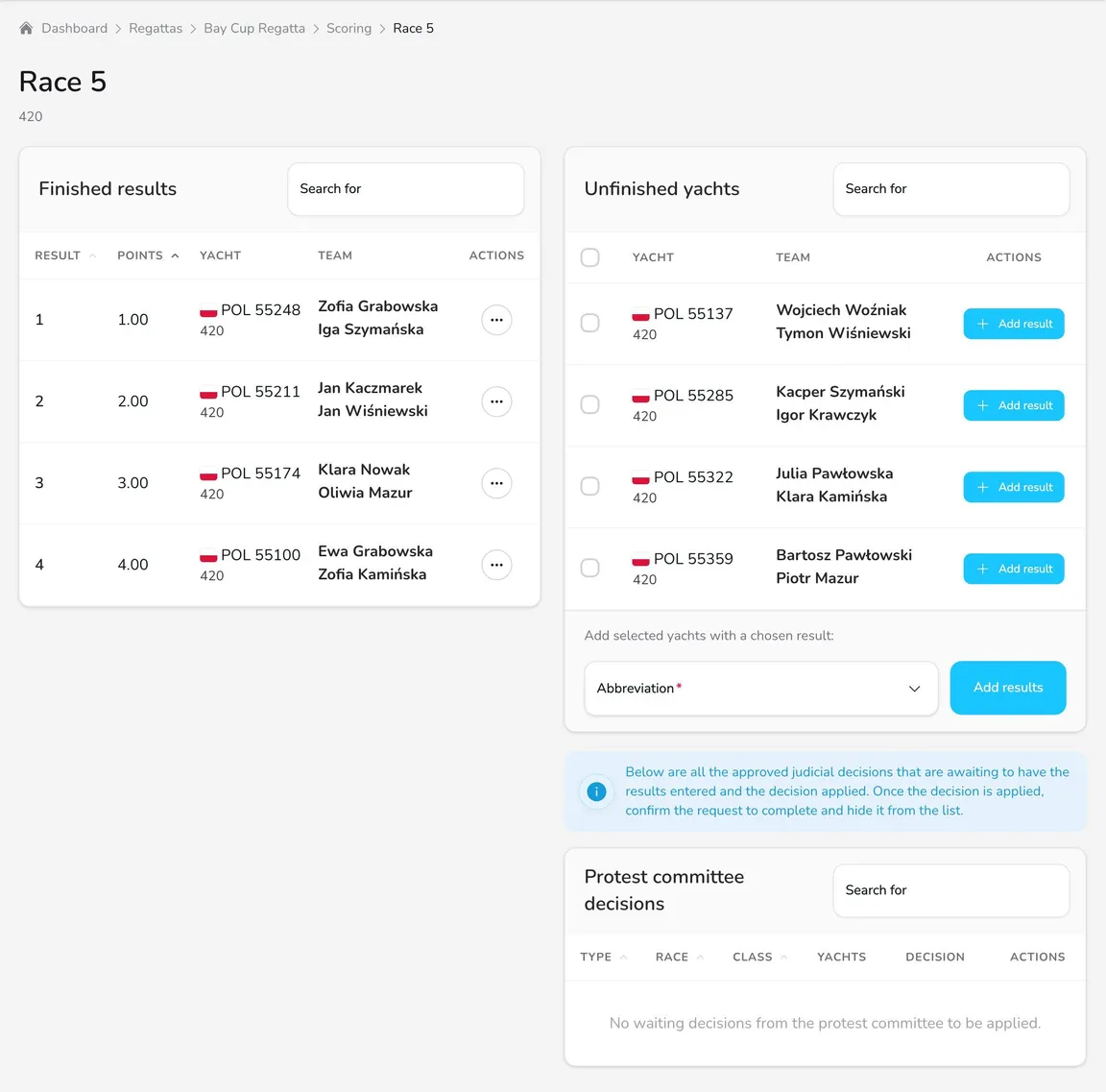Add result for POL 55285
The height and width of the screenshot is (1092, 1106).
click(1014, 405)
